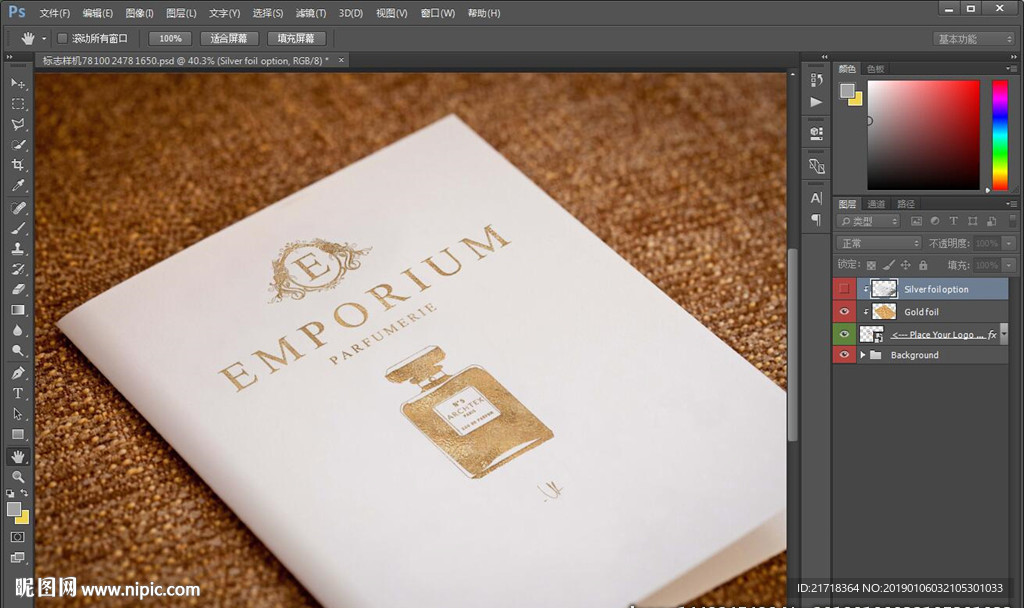Image resolution: width=1024 pixels, height=608 pixels.
Task: Open the 图层(L) menu
Action: click(181, 13)
